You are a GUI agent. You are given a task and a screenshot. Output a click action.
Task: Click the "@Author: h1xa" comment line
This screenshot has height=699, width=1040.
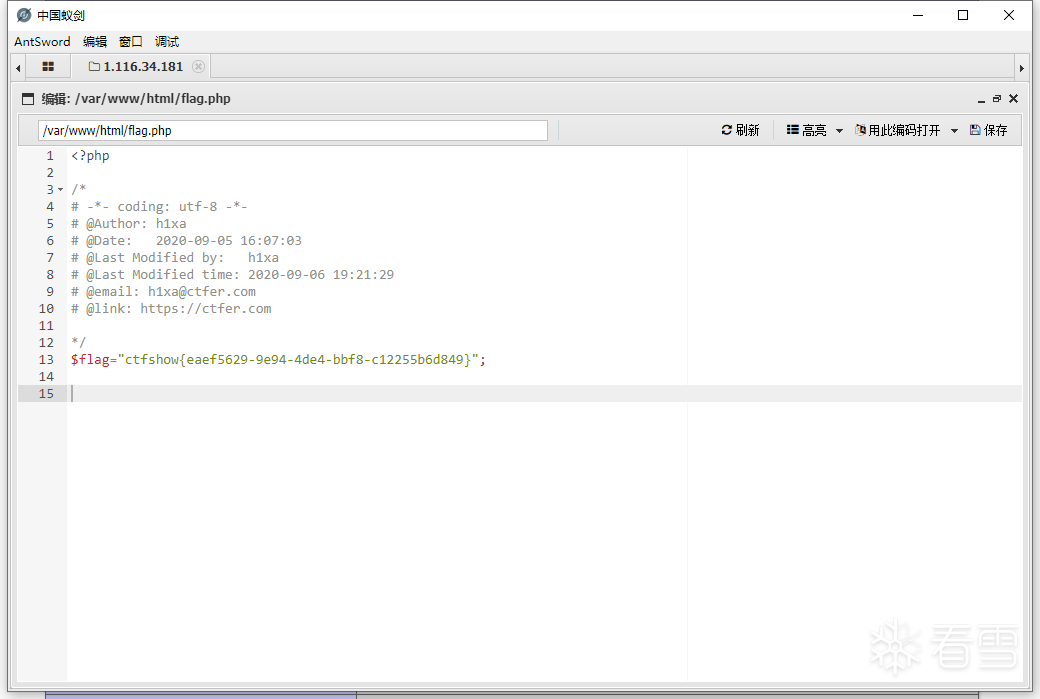pyautogui.click(x=129, y=223)
